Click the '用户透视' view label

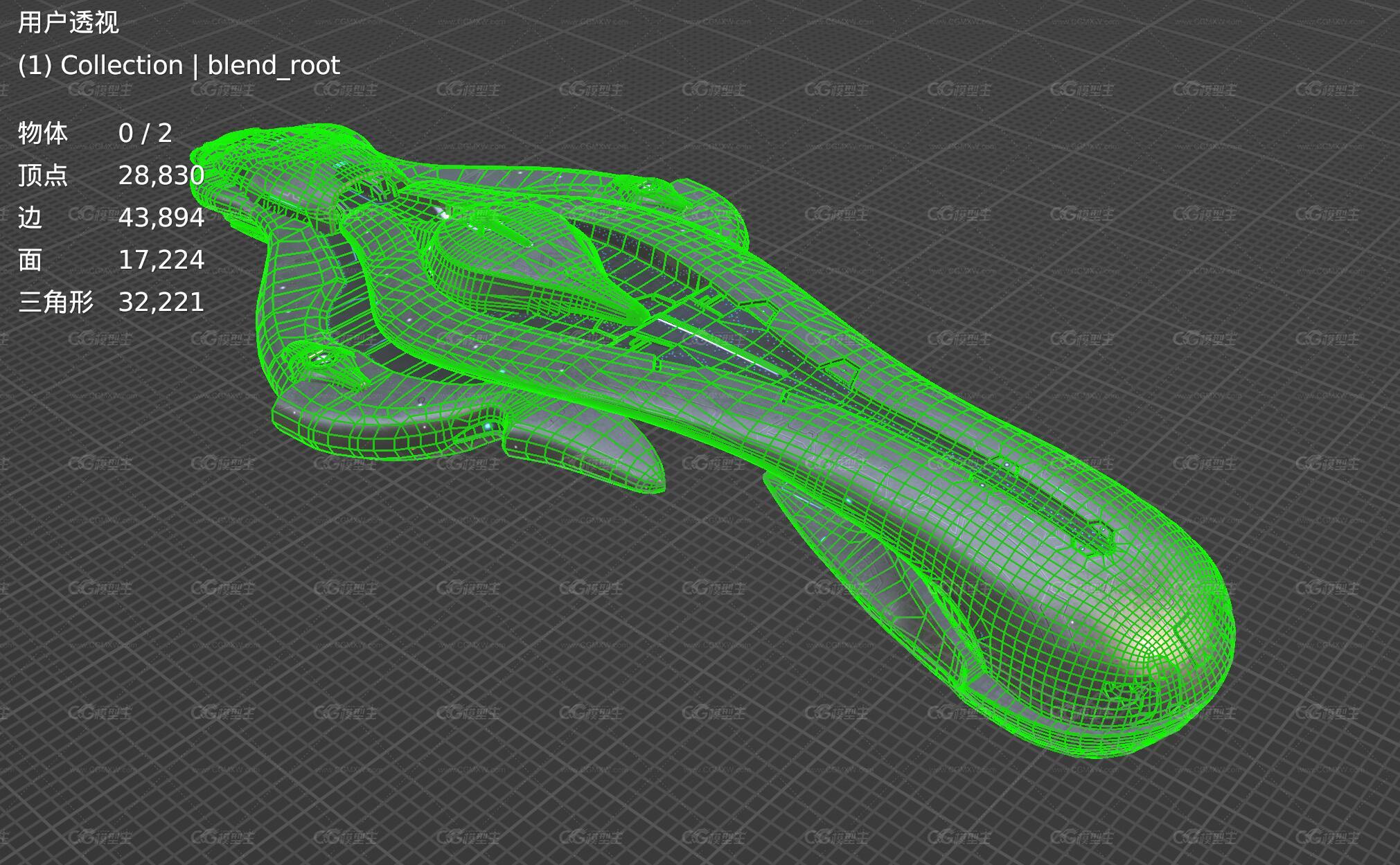[x=68, y=23]
